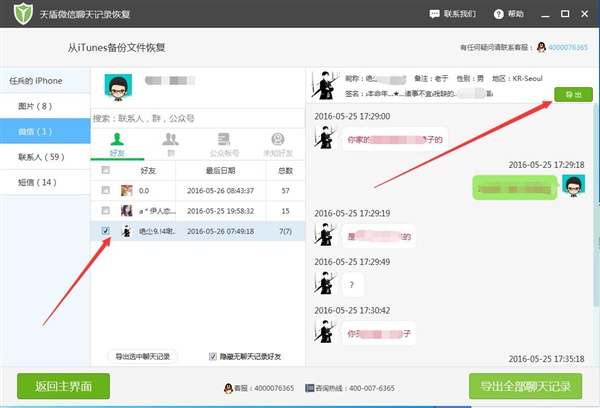Image resolution: width=600 pixels, height=408 pixels.
Task: Click 导出选中聊天记录 button
Action: [x=143, y=356]
